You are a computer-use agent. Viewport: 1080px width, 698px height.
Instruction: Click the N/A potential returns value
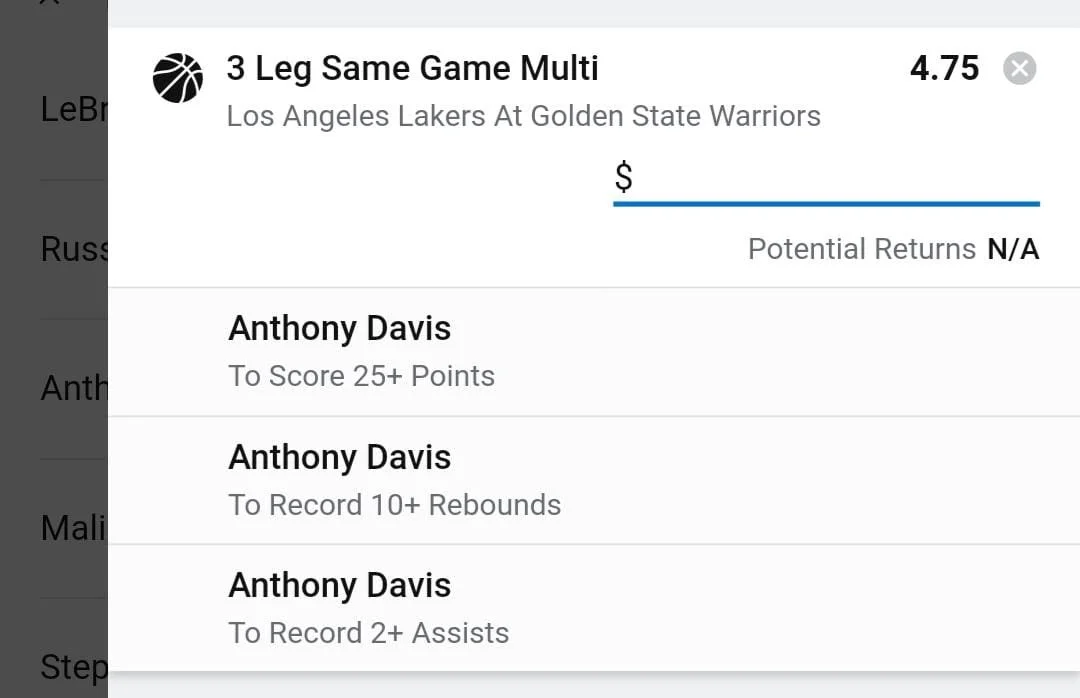1013,249
